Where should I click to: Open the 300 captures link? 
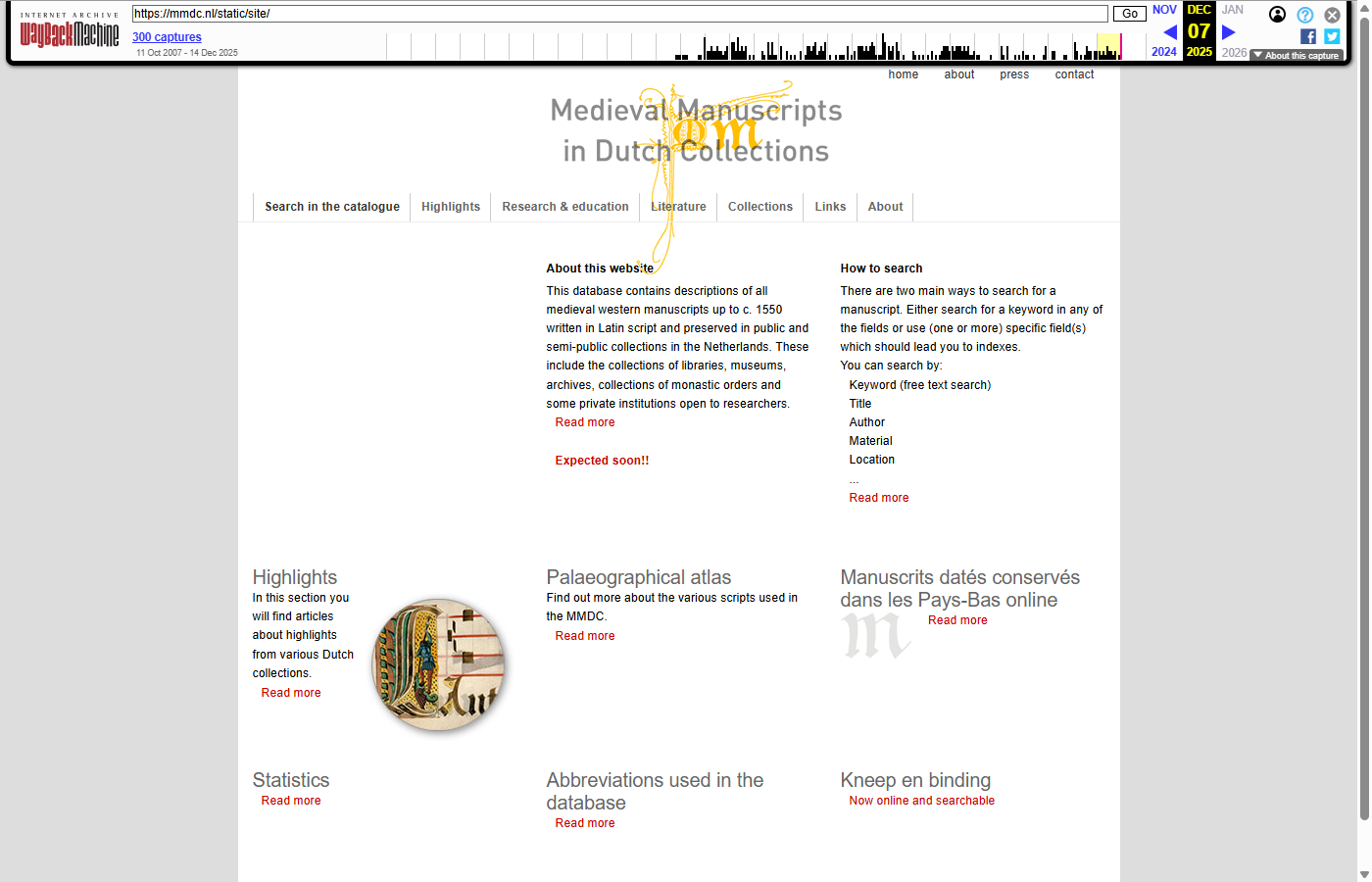(167, 36)
